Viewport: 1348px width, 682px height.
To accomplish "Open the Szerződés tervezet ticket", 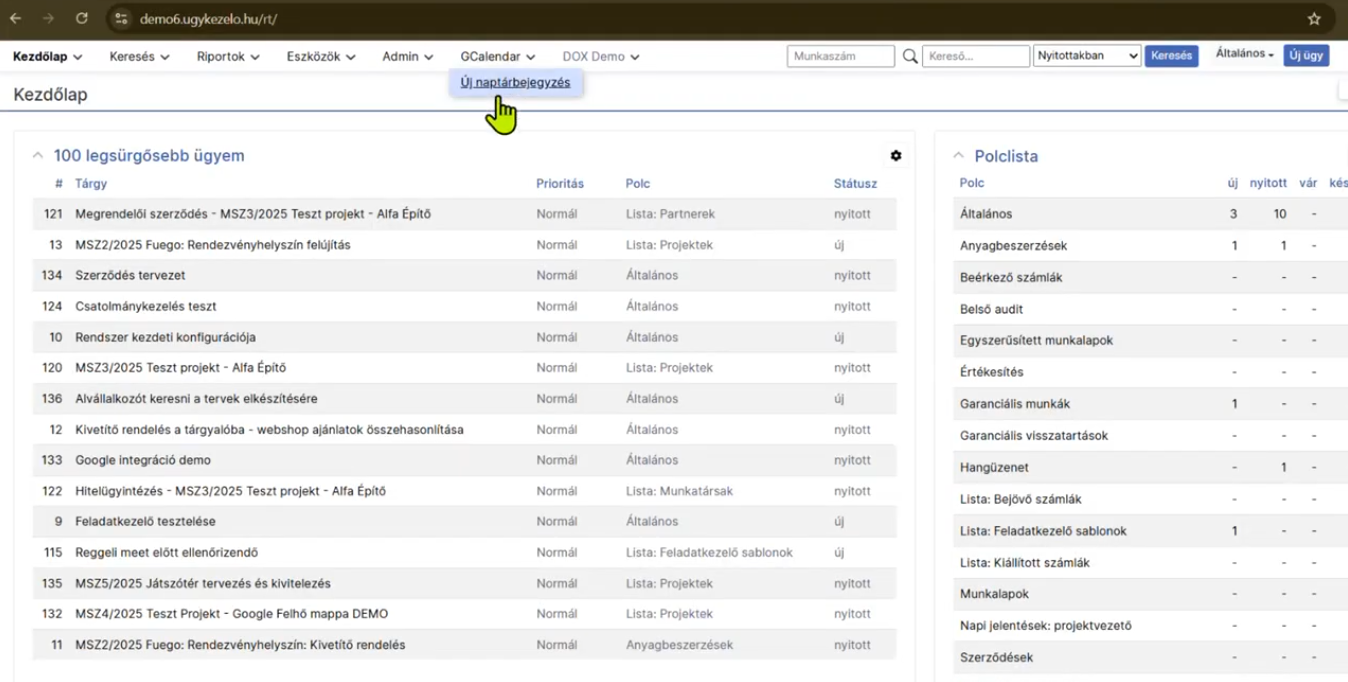I will [130, 275].
